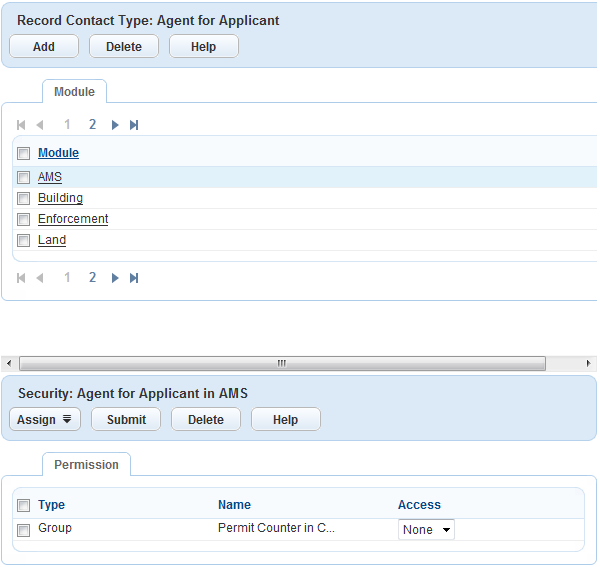Click the Add button
Image resolution: width=600 pixels, height=567 pixels.
[x=44, y=47]
